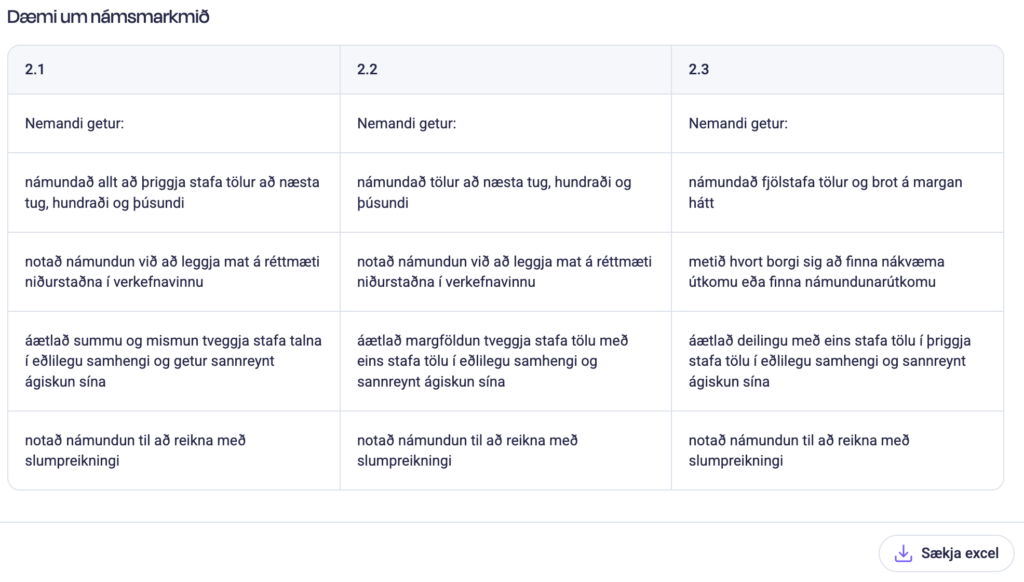Select the 2.3 column header
1024x582 pixels.
(699, 70)
